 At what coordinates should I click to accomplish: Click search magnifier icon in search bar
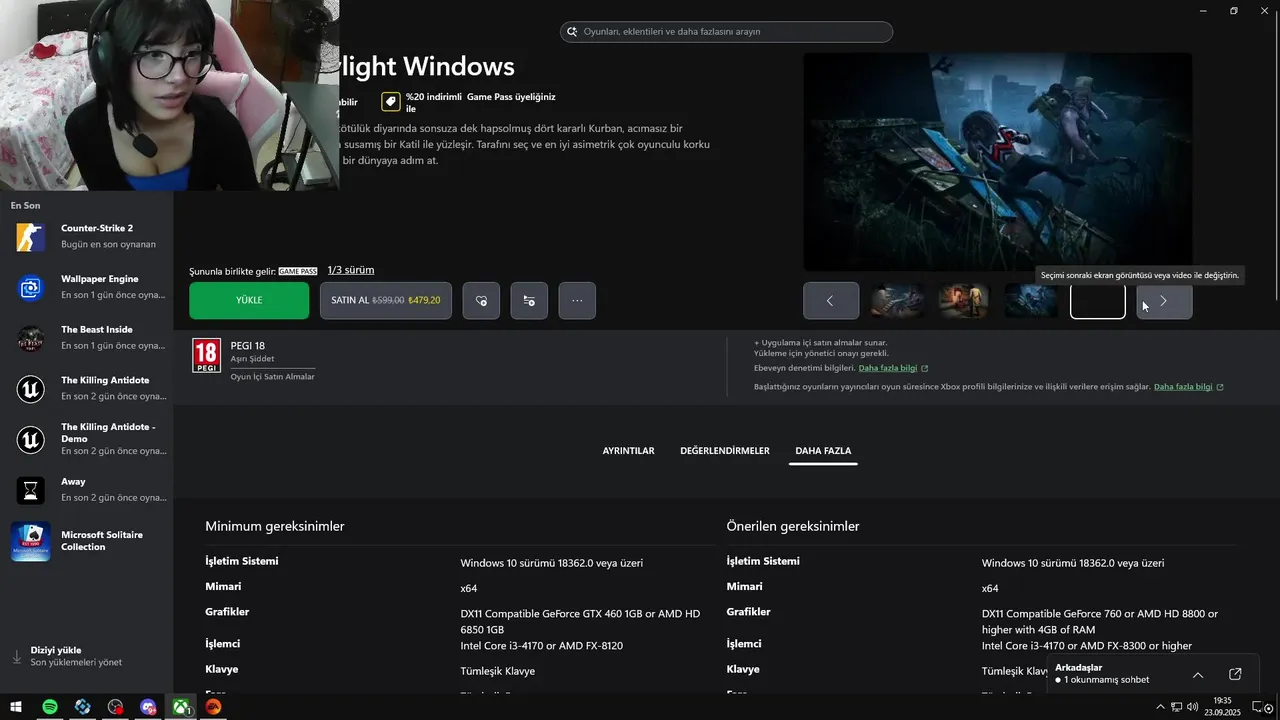coord(573,32)
